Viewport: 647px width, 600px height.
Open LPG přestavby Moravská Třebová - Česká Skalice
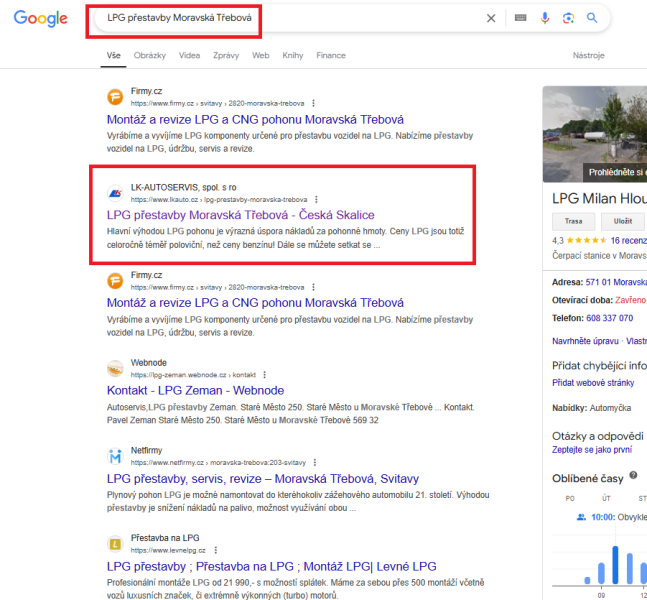[241, 215]
